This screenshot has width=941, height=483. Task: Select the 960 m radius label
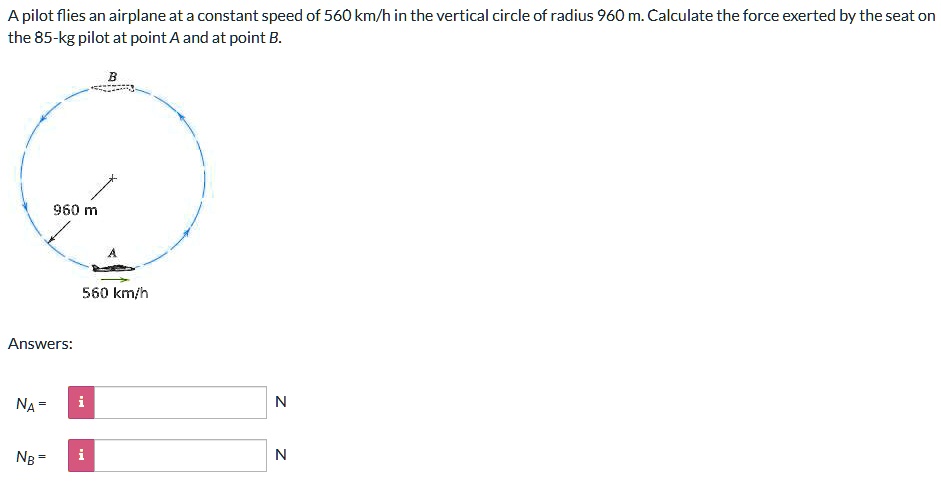pyautogui.click(x=76, y=210)
